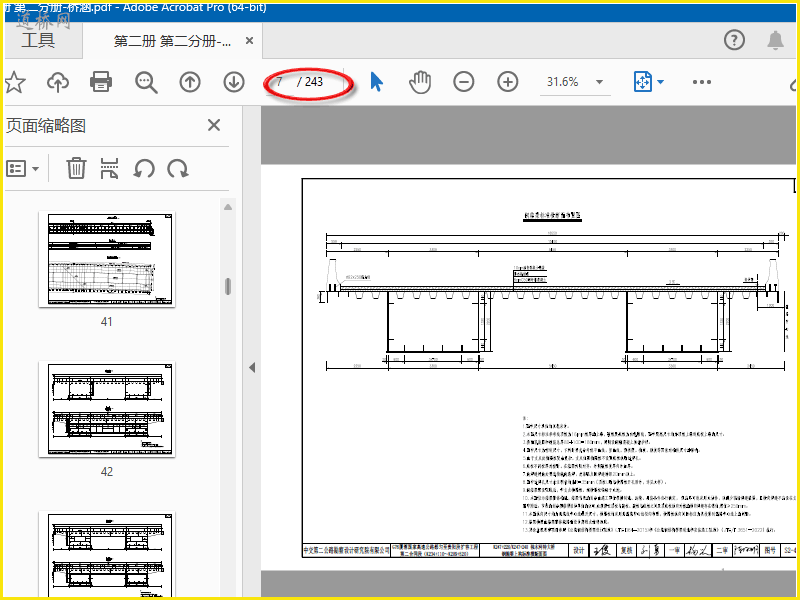800x600 pixels.
Task: Choose the selection arrow tool
Action: 377,82
